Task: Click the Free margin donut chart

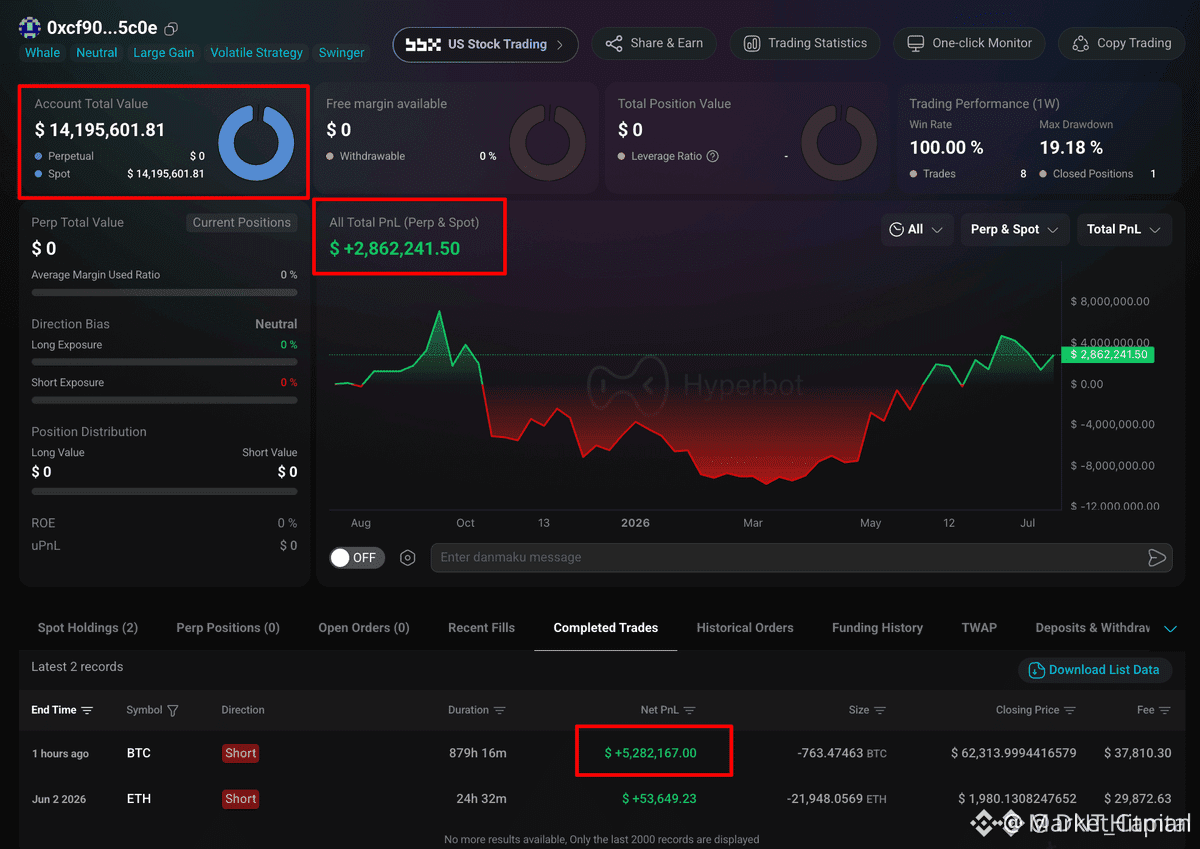Action: click(x=548, y=143)
